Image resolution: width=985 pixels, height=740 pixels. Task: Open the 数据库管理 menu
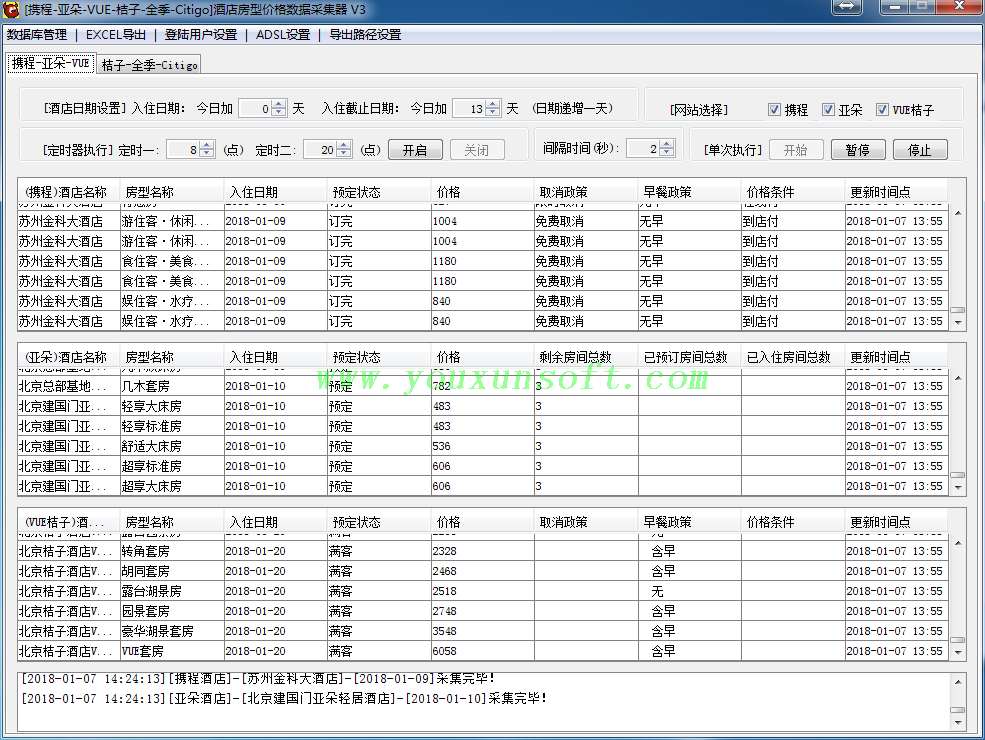[x=37, y=35]
